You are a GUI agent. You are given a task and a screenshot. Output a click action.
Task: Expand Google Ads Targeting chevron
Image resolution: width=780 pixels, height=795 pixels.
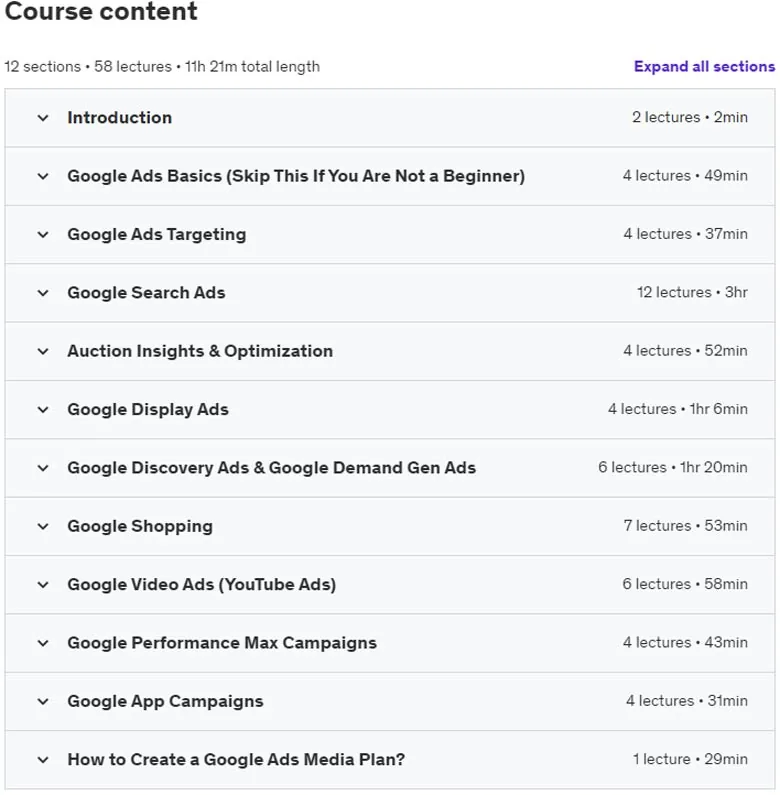tap(43, 235)
